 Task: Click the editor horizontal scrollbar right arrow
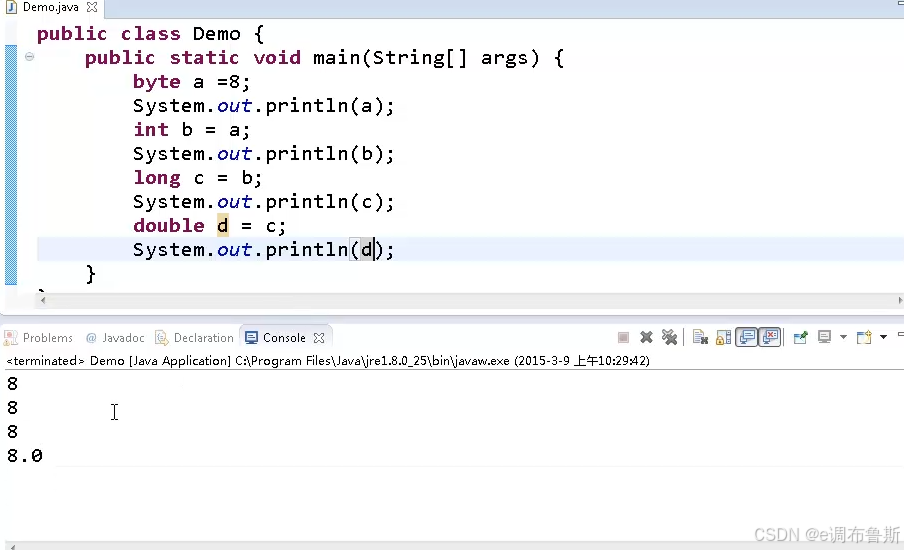click(900, 300)
